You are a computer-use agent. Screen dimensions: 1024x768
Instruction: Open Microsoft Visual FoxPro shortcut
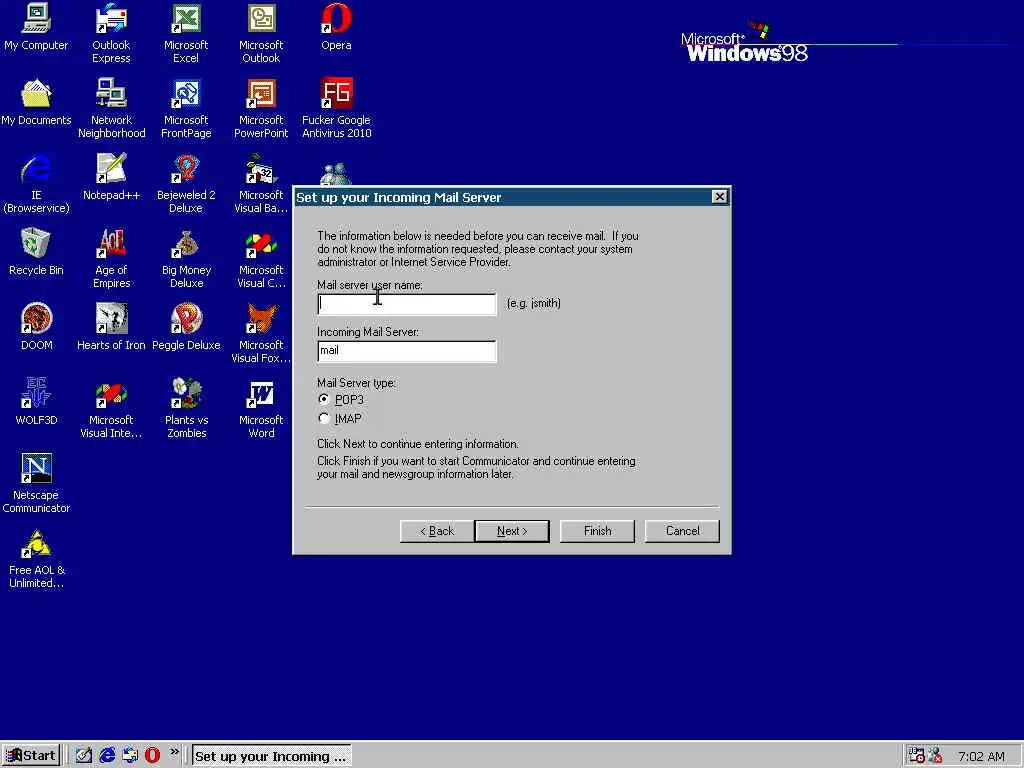pyautogui.click(x=261, y=333)
